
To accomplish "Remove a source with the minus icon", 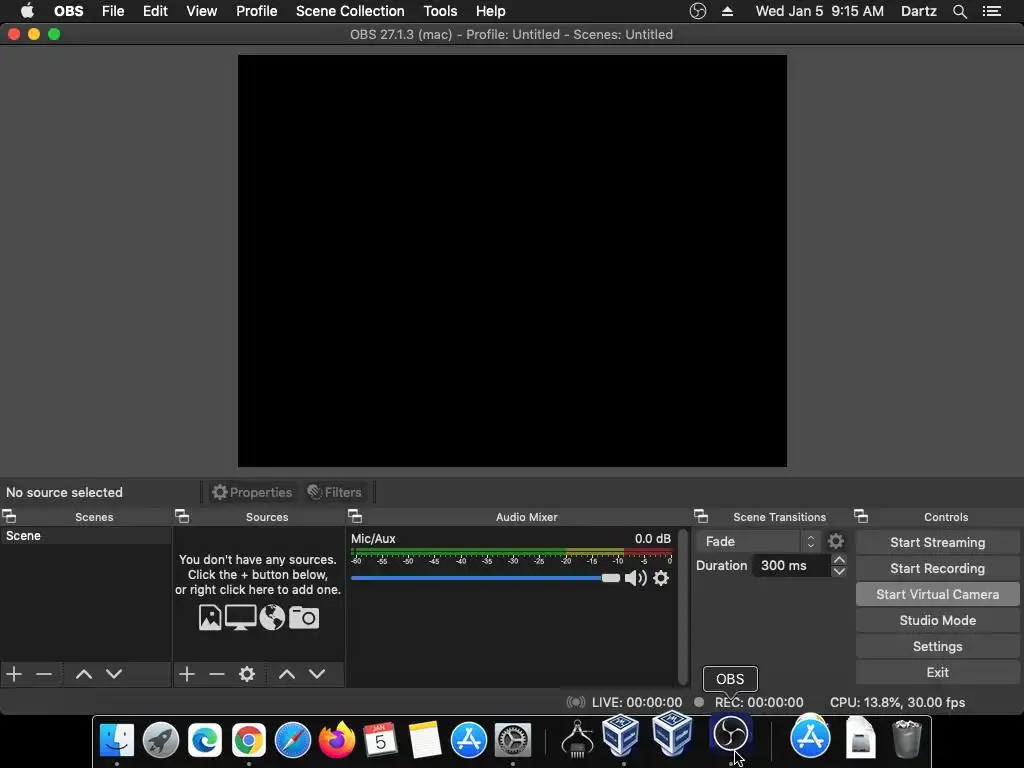I will pos(217,674).
